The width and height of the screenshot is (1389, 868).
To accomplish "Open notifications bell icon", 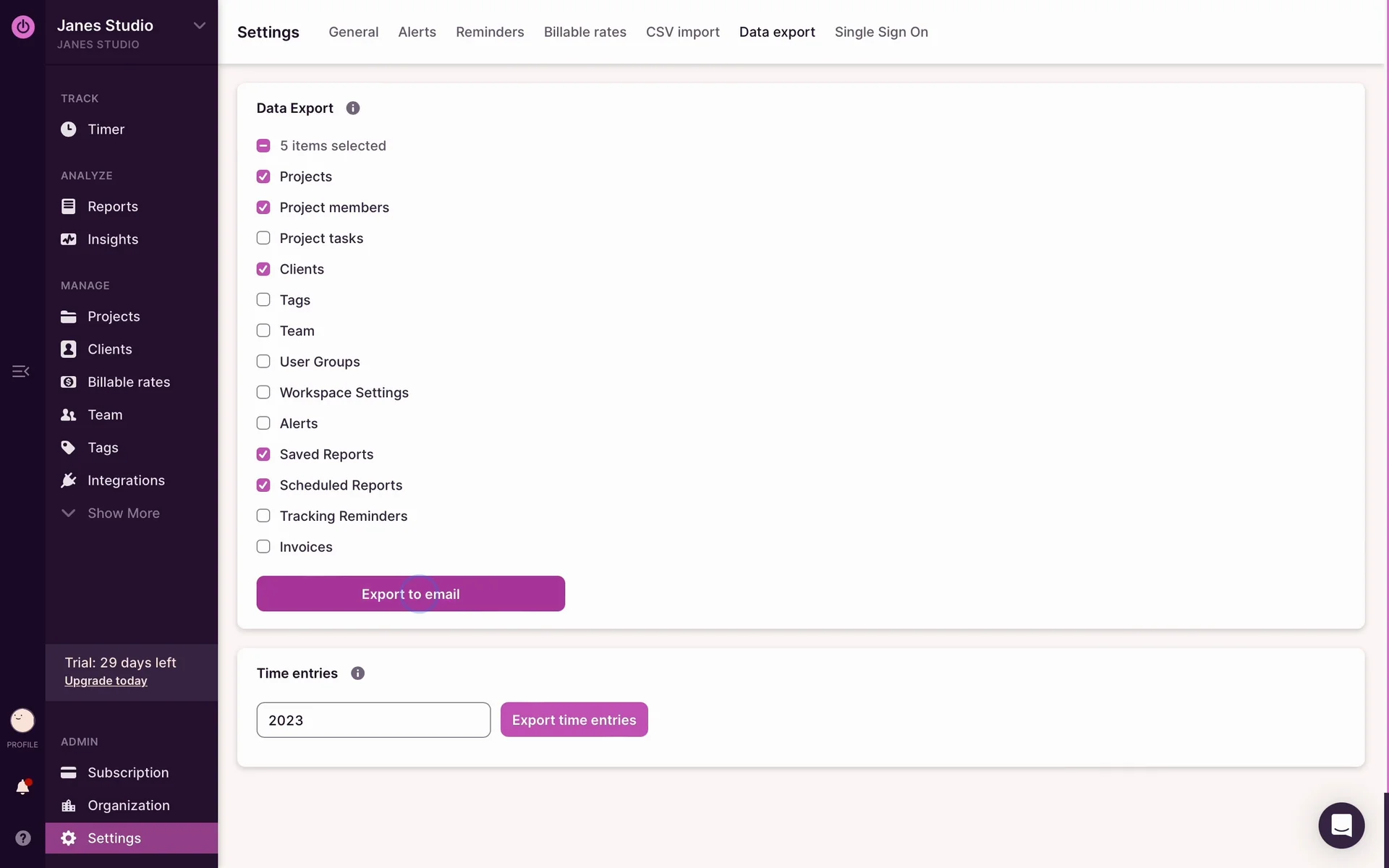I will 22,787.
